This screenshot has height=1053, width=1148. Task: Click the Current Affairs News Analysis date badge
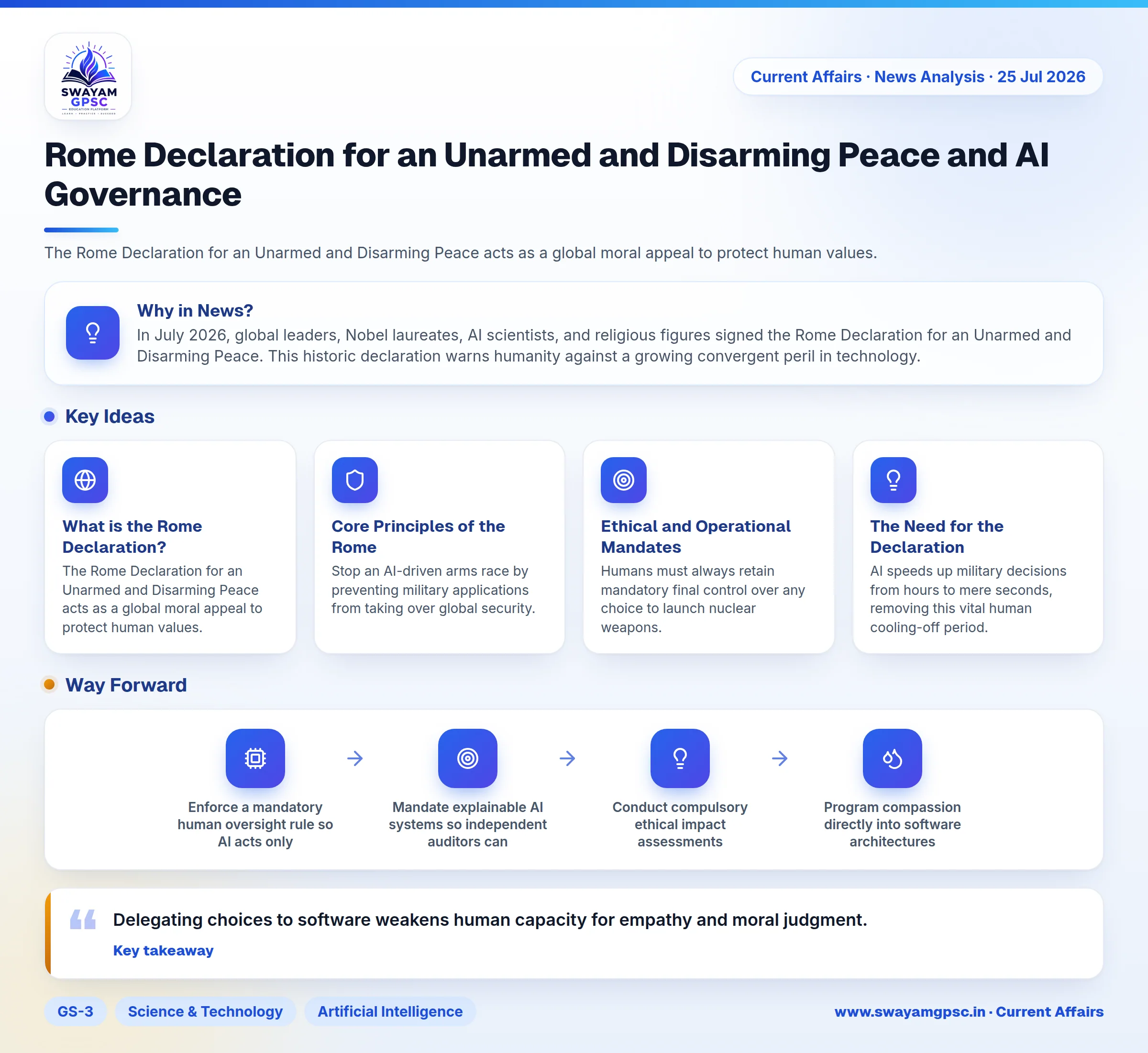click(918, 77)
